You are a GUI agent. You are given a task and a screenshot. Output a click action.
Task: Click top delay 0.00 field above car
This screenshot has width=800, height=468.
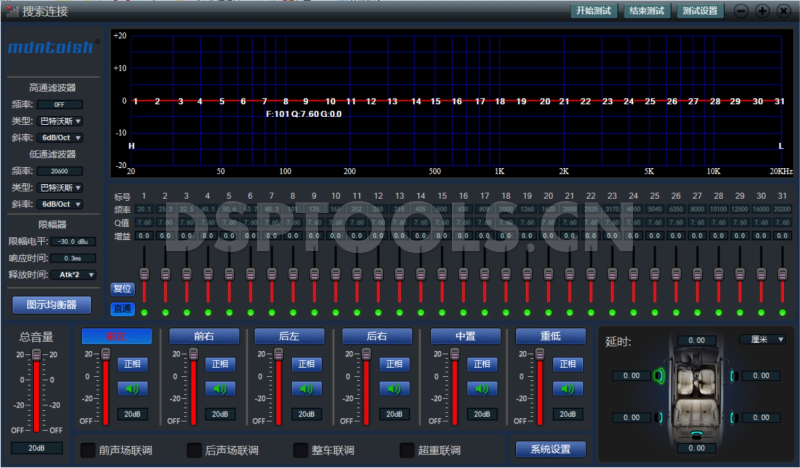coord(696,340)
